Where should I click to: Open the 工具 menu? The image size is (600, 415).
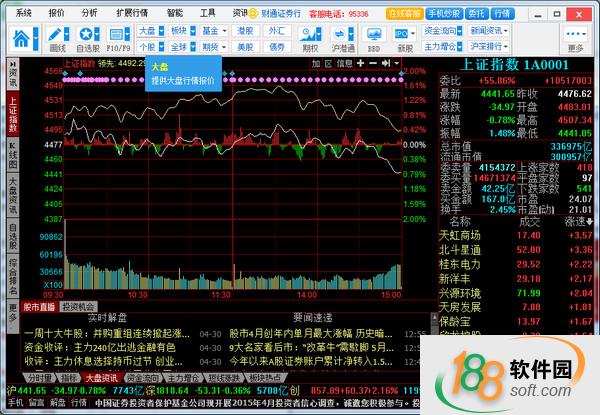click(x=208, y=13)
